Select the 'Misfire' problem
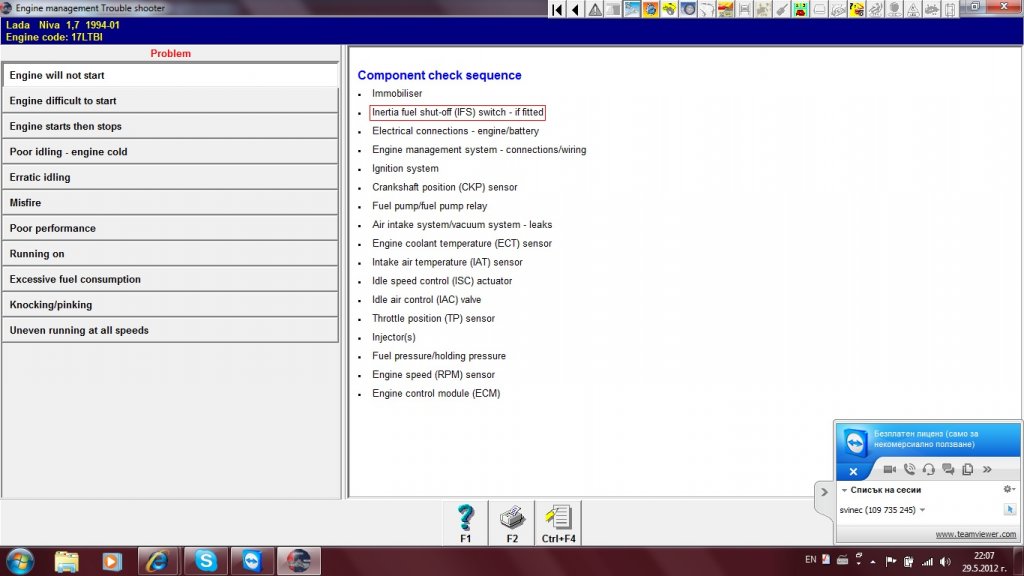The width and height of the screenshot is (1024, 576). click(170, 202)
